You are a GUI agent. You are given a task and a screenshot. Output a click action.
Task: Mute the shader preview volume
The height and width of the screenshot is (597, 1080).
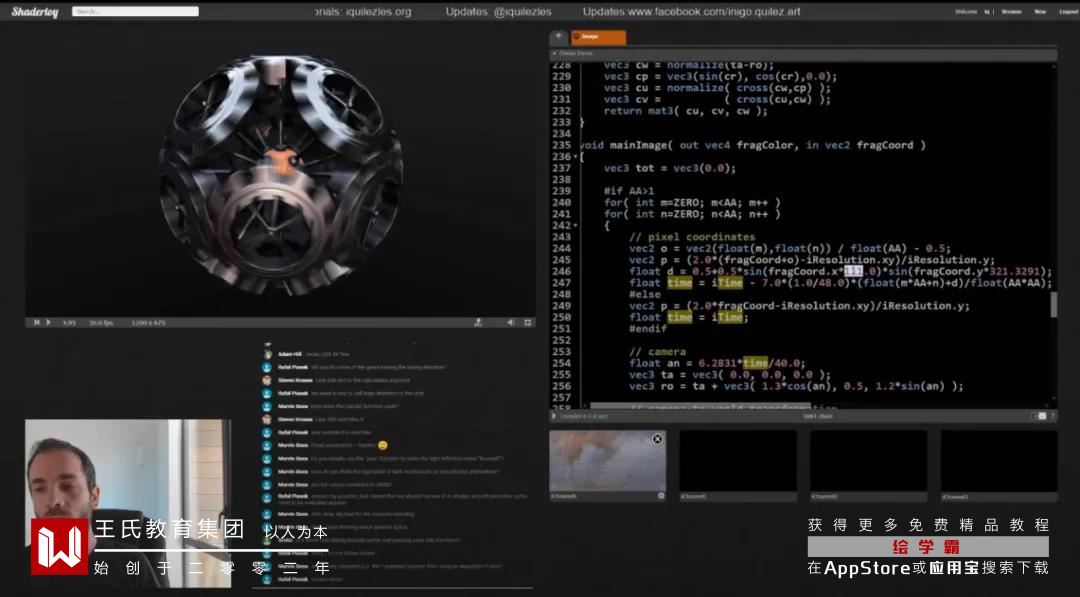coord(510,322)
